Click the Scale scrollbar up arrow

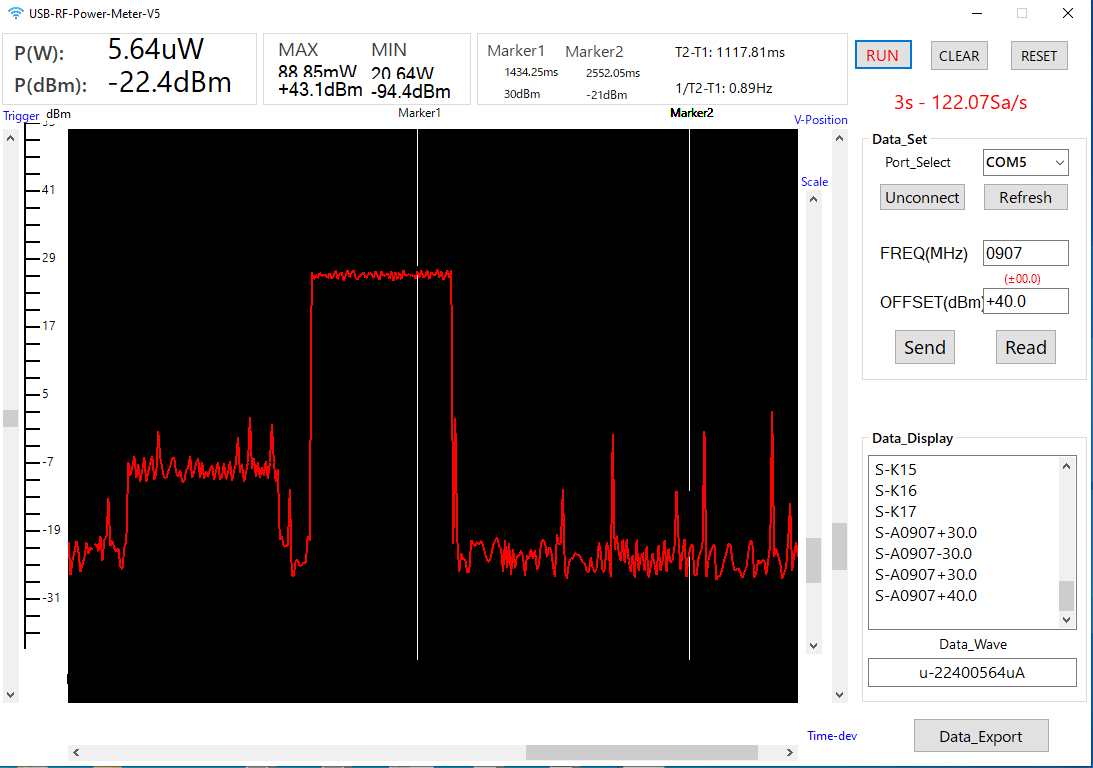(x=813, y=199)
